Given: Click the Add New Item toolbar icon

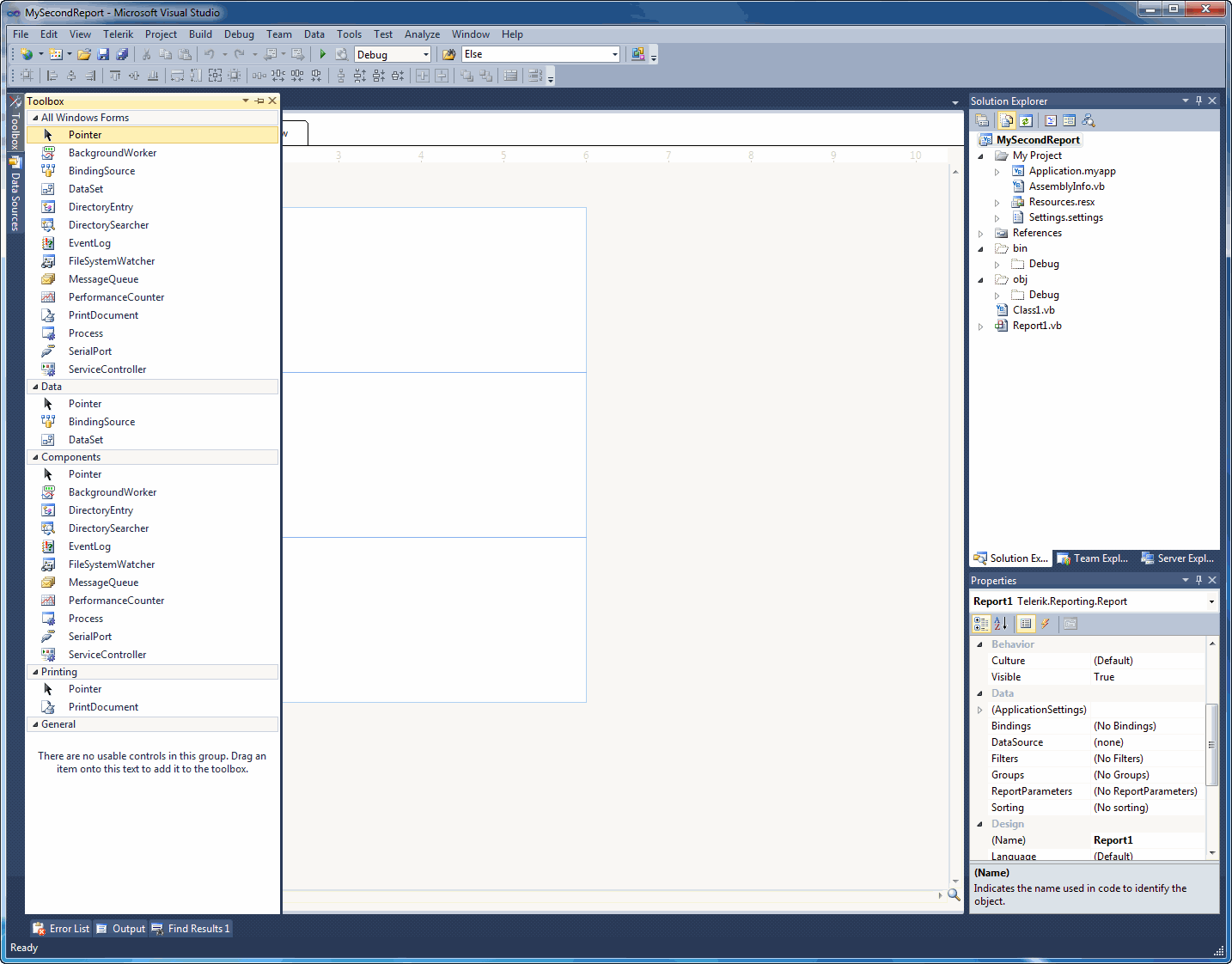Looking at the screenshot, I should pyautogui.click(x=56, y=54).
